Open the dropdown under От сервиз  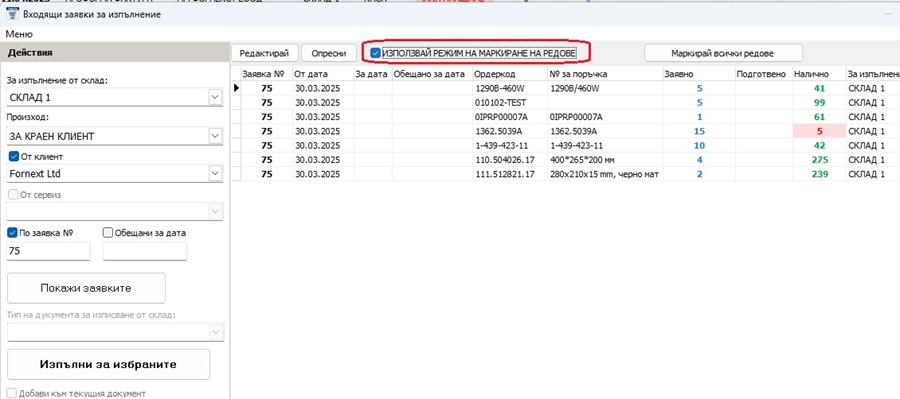[215, 212]
